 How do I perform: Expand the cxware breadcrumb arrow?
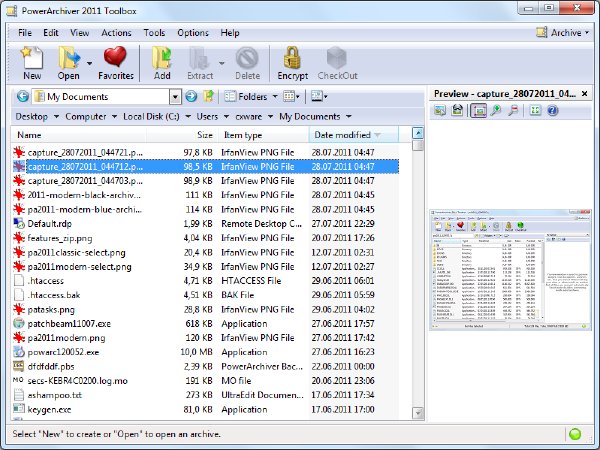[x=270, y=116]
